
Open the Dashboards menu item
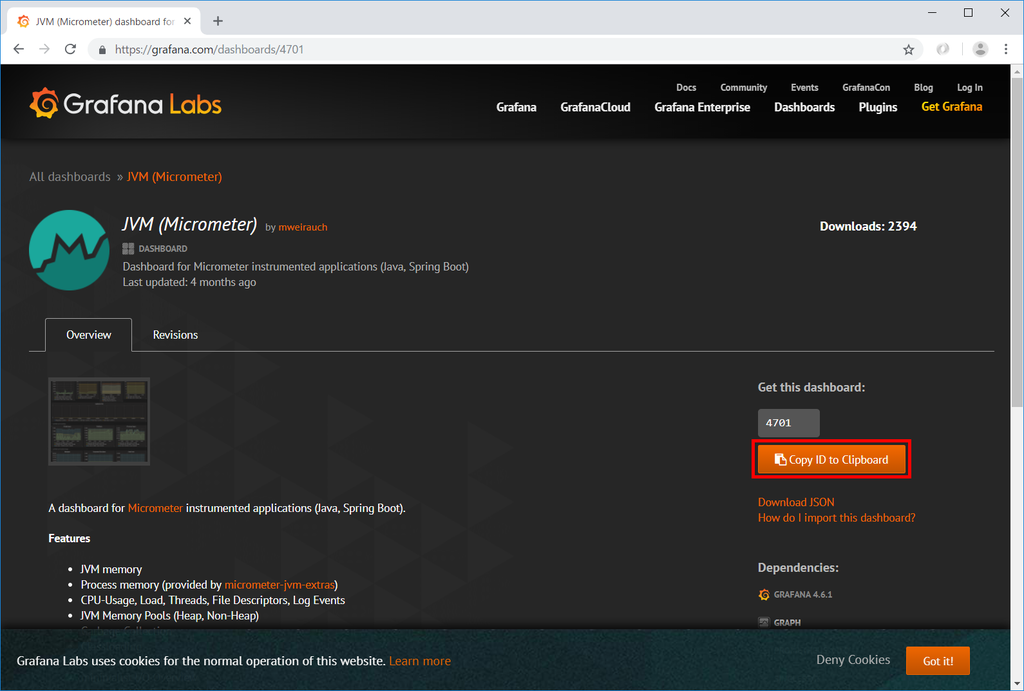point(804,107)
